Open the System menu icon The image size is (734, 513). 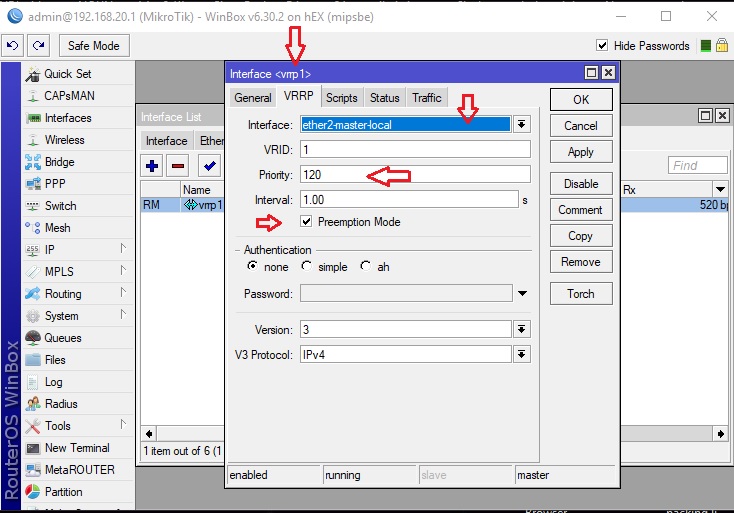click(x=33, y=316)
